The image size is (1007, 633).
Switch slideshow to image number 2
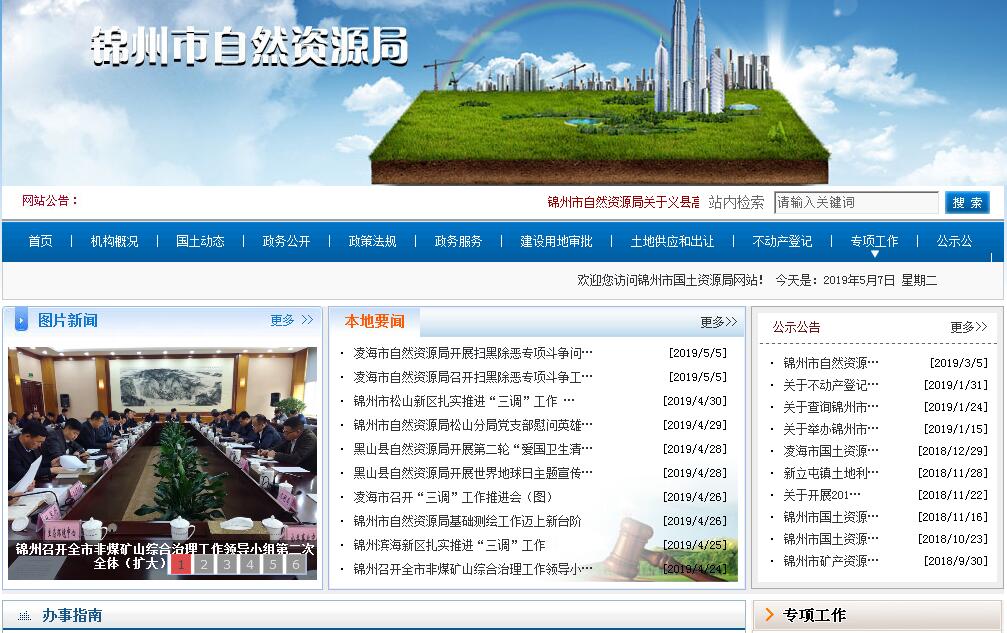pyautogui.click(x=204, y=564)
